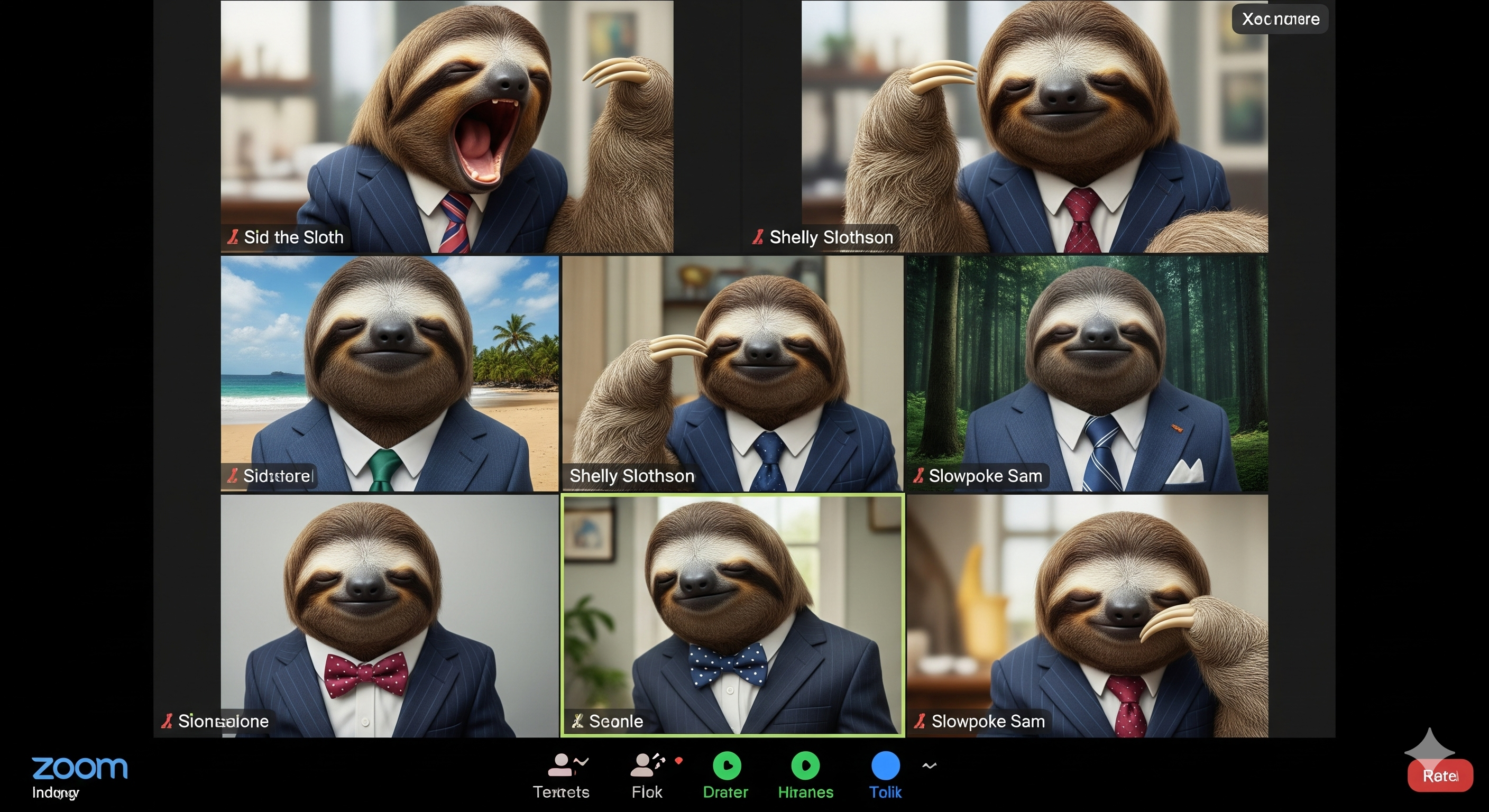Toggle muted mic on forest-background Slowpoke Sam
This screenshot has width=1489, height=812.
pos(918,476)
